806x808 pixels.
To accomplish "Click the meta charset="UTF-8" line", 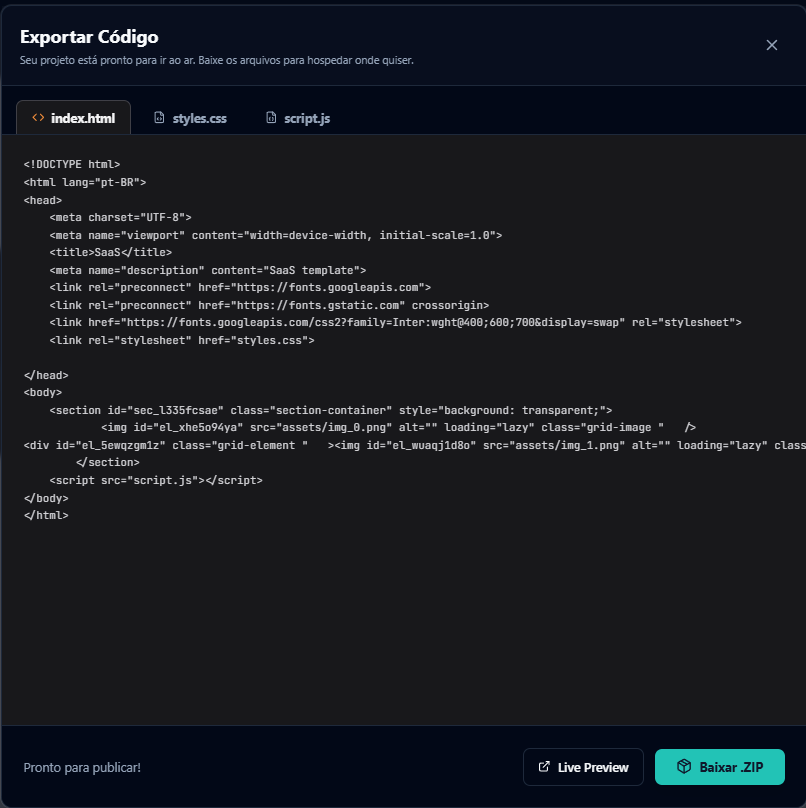I will click(x=121, y=217).
